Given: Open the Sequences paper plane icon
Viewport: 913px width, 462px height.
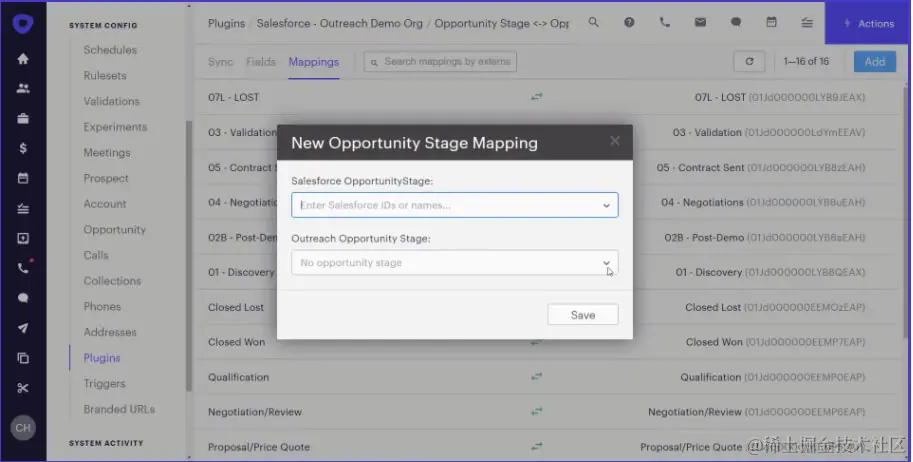Looking at the screenshot, I should [x=23, y=328].
